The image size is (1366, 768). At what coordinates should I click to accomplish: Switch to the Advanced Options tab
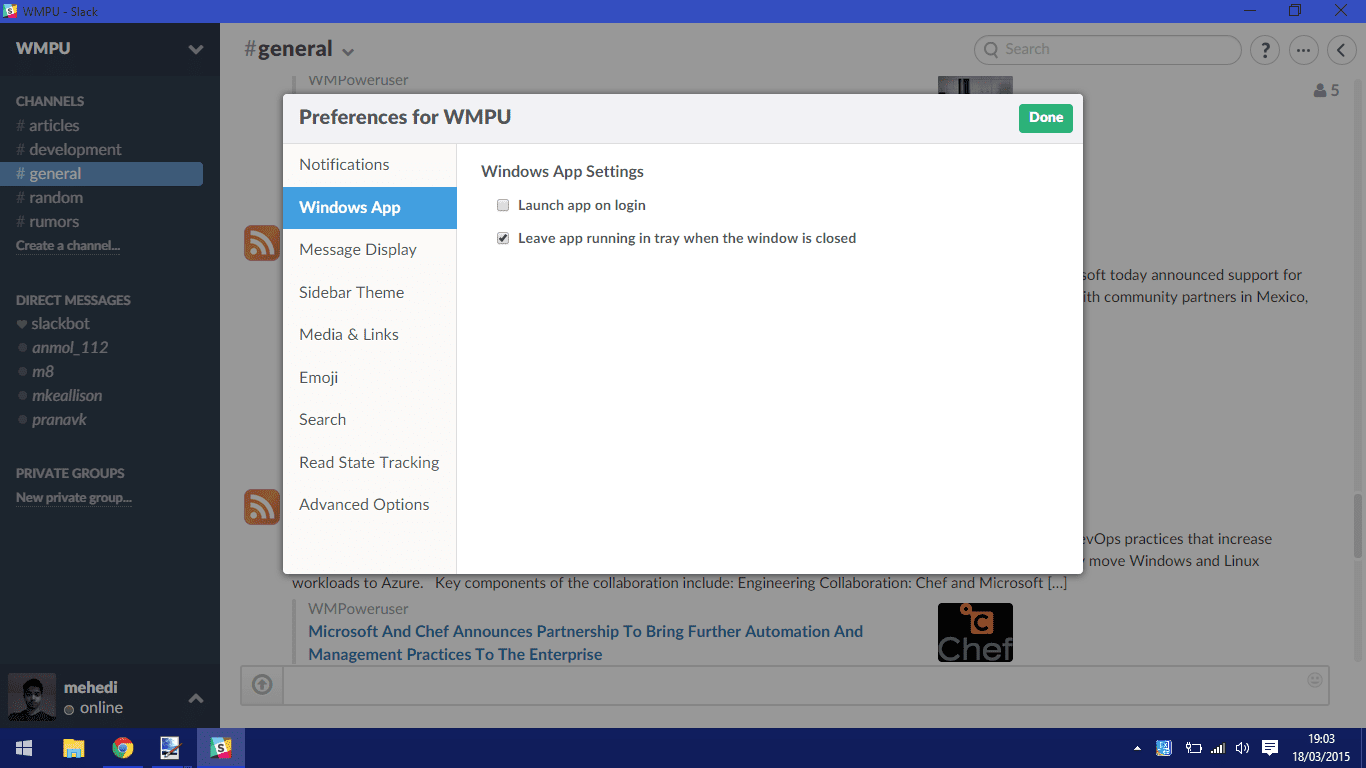pyautogui.click(x=370, y=505)
